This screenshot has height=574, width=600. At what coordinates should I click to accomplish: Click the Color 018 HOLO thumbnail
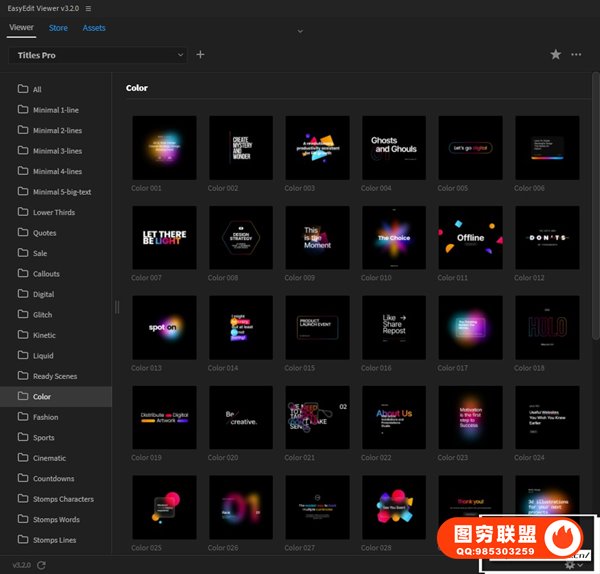(547, 328)
